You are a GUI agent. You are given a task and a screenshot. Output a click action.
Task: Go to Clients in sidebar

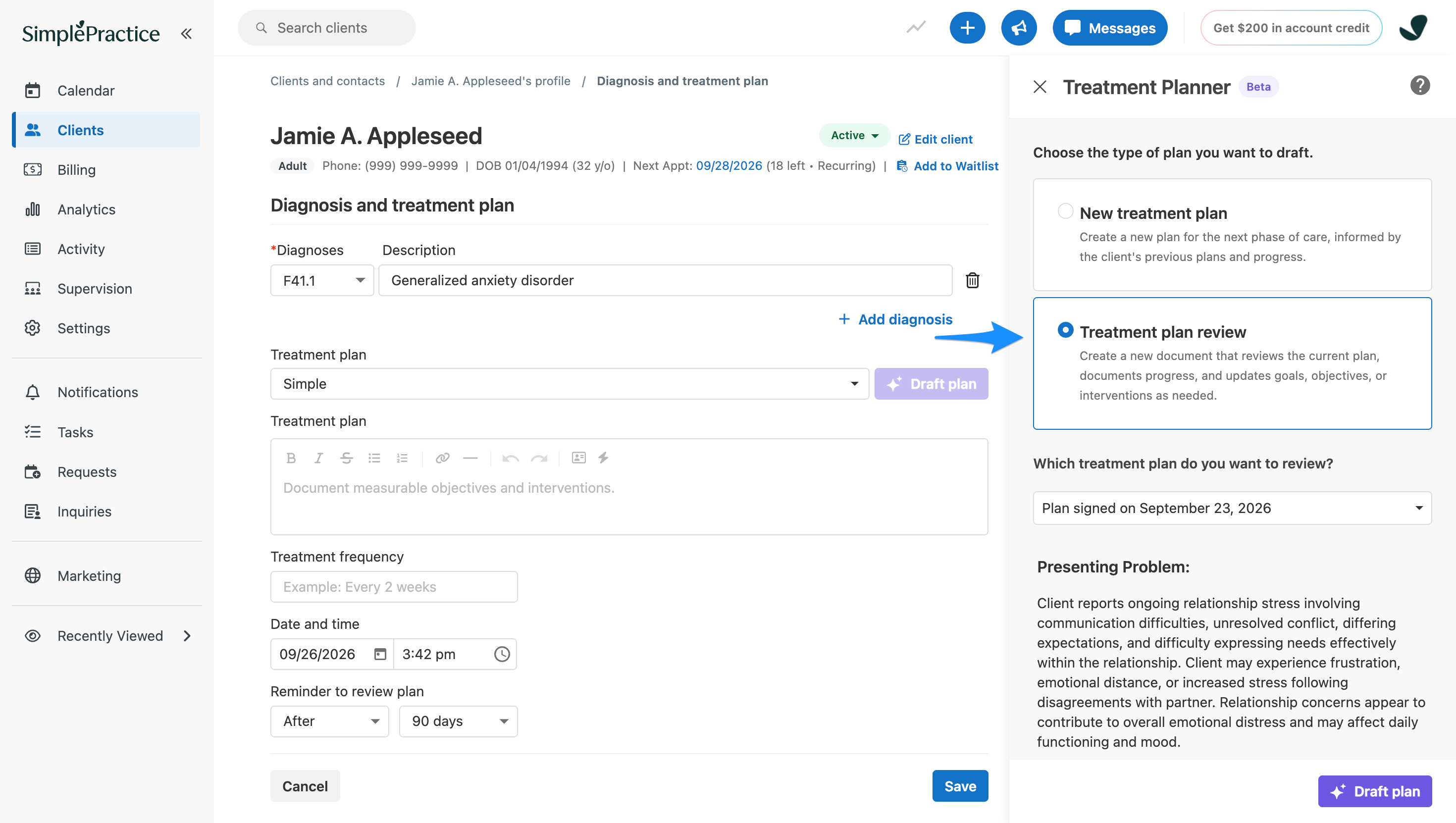tap(106, 130)
